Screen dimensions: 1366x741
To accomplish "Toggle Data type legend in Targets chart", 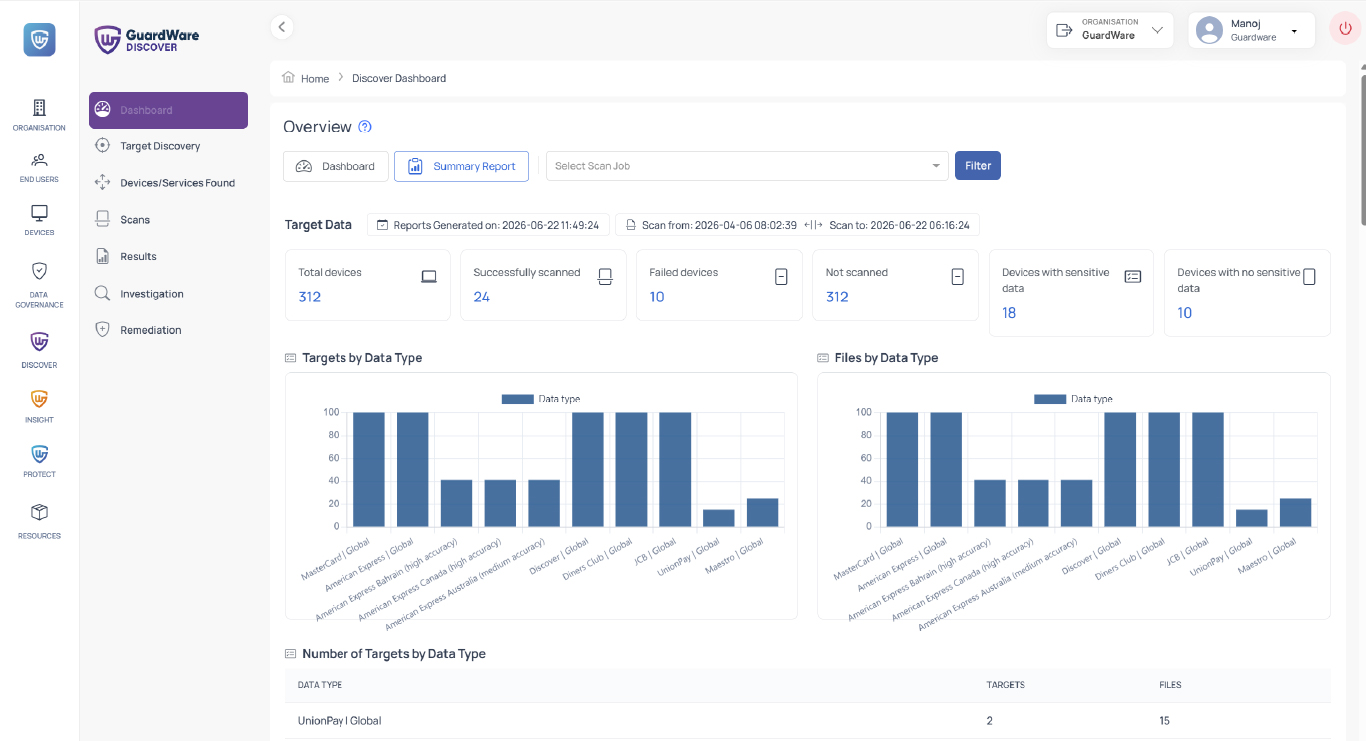I will coord(541,399).
